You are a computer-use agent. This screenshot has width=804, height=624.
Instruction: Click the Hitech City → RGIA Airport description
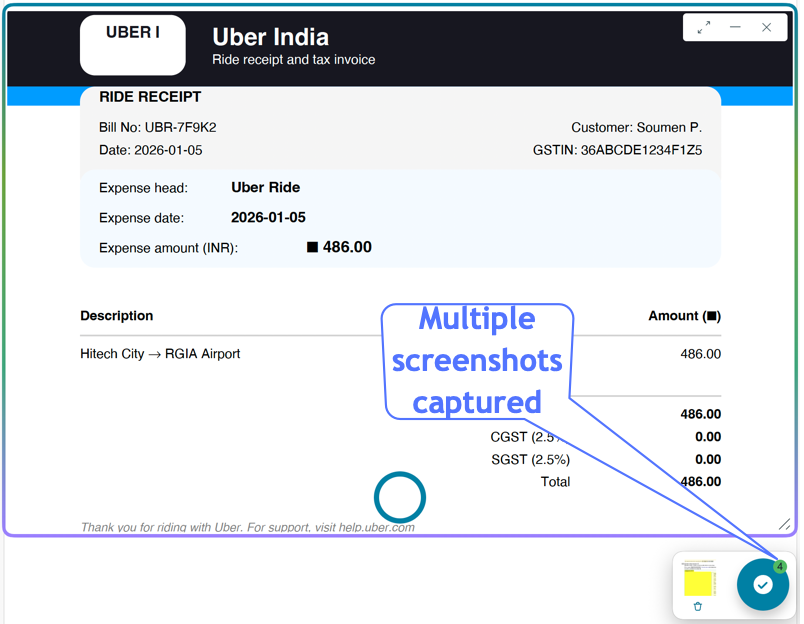(160, 354)
